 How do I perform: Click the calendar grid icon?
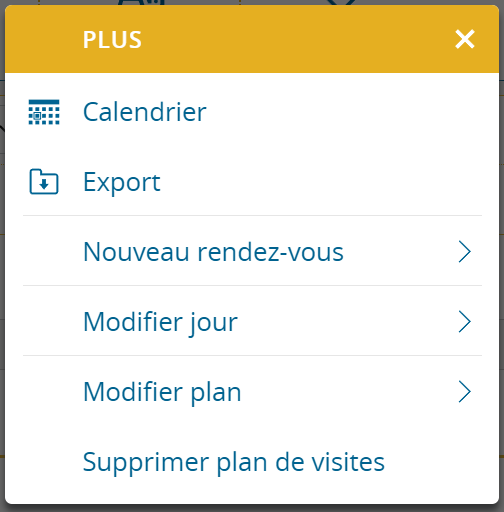coord(44,112)
